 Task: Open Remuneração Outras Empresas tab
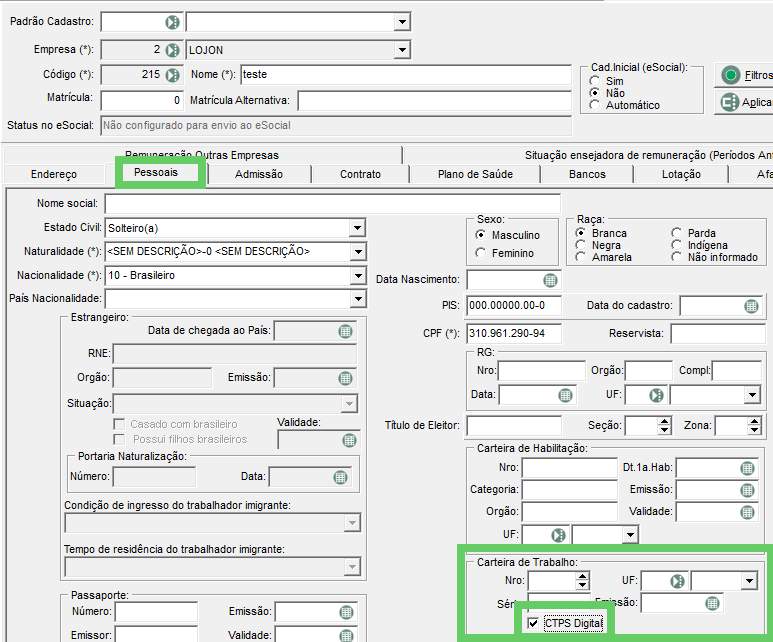[202, 155]
